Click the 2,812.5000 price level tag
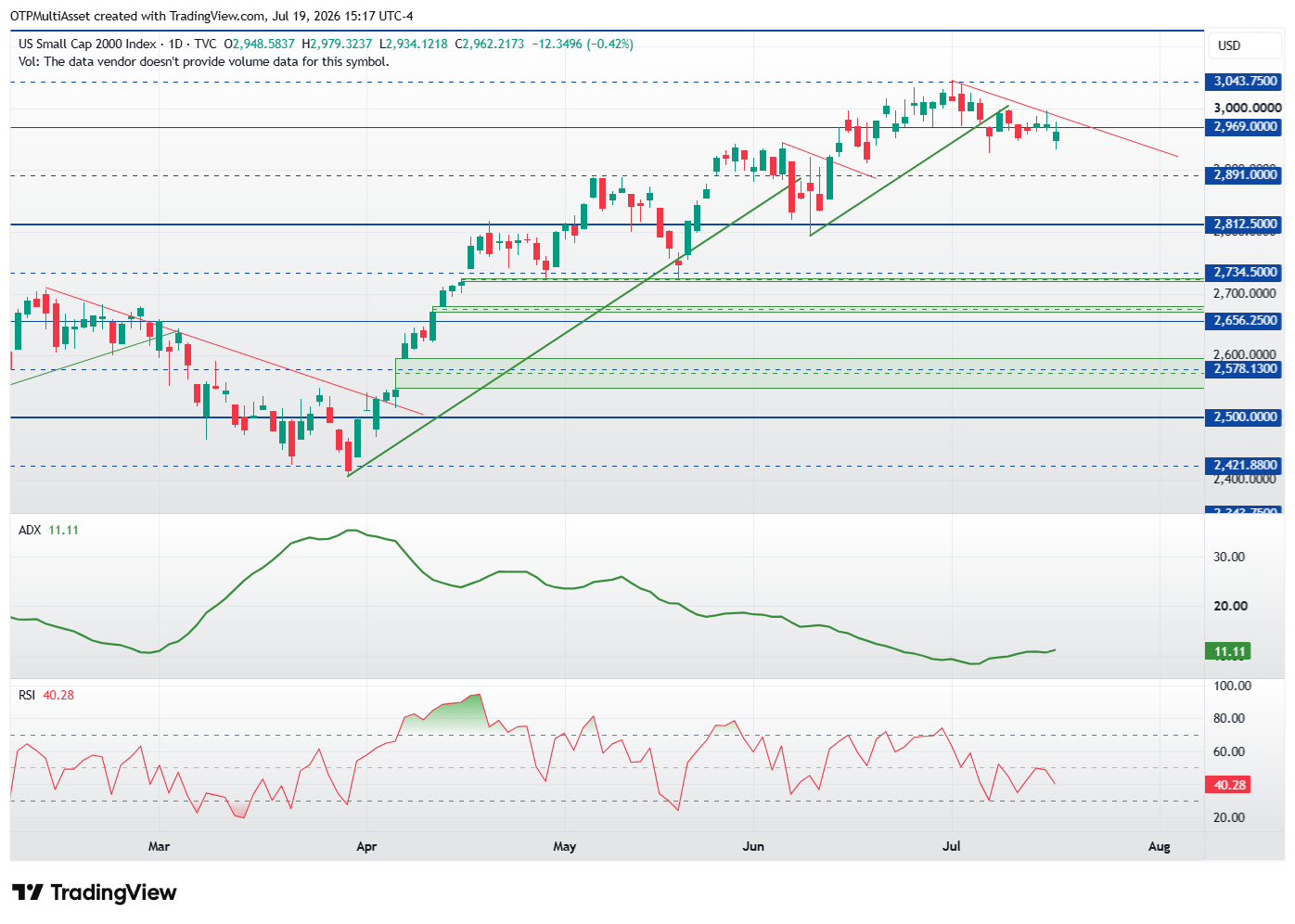This screenshot has width=1295, height=924. (1244, 225)
